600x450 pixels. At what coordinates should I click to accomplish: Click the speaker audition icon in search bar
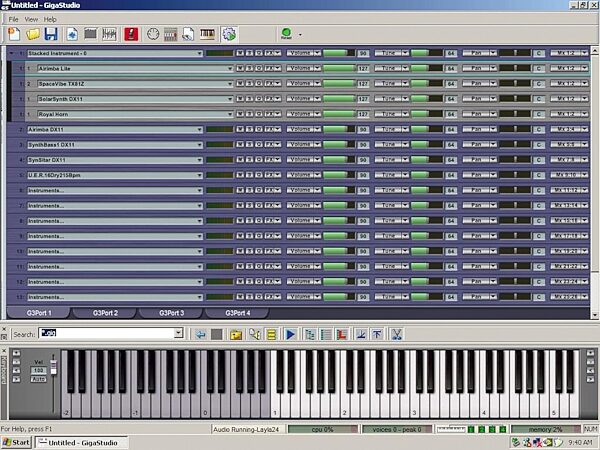[254, 335]
